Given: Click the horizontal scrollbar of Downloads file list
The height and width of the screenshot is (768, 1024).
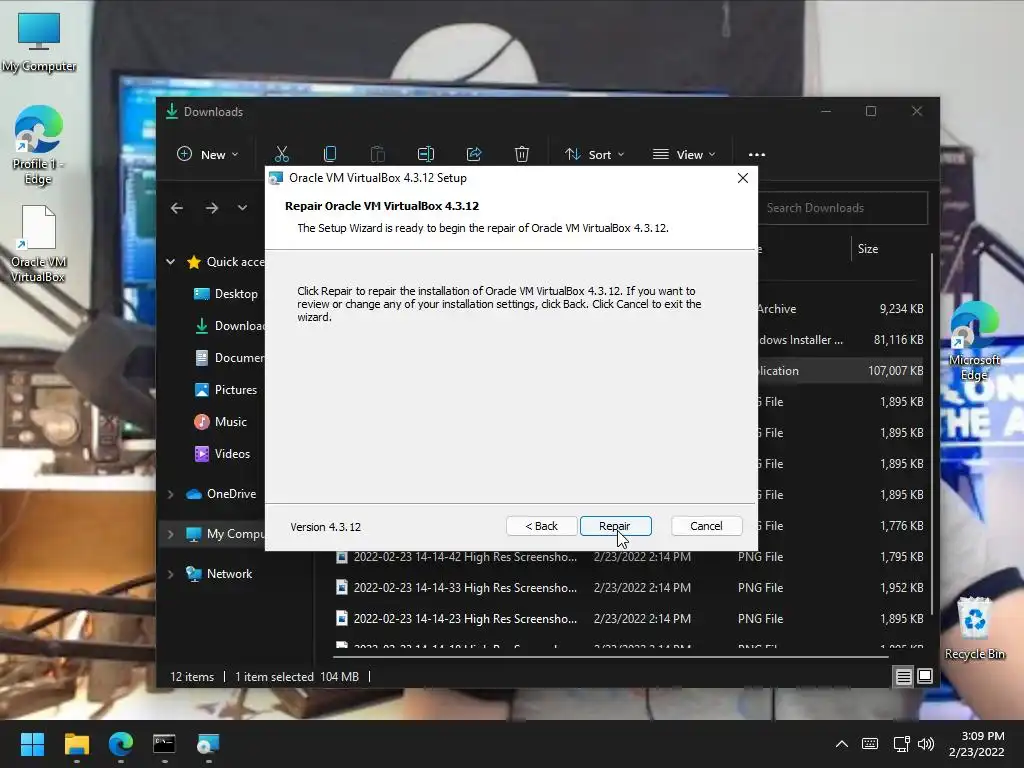Looking at the screenshot, I should click(x=611, y=656).
